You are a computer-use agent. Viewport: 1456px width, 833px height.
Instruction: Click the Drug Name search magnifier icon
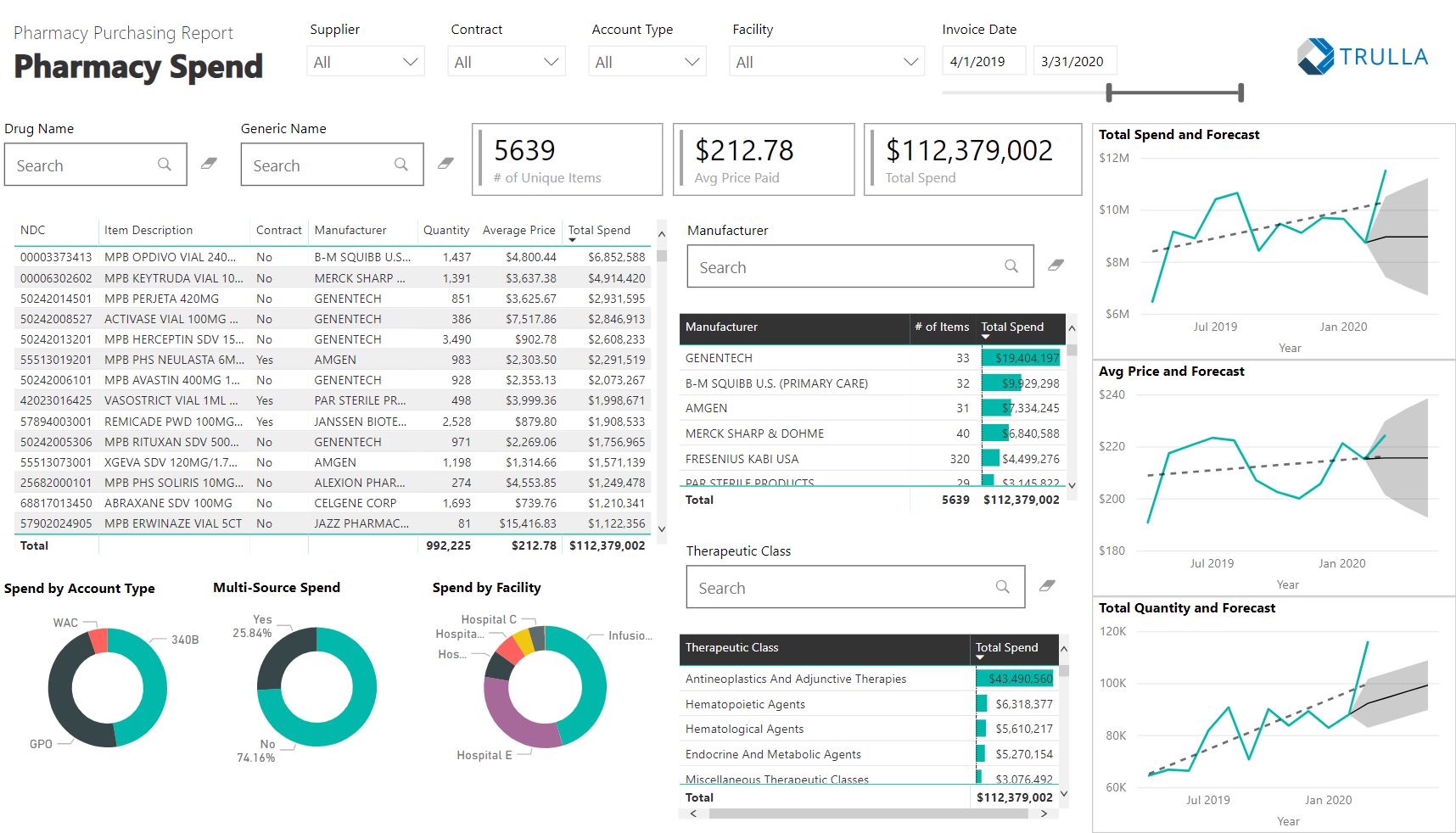(x=165, y=165)
